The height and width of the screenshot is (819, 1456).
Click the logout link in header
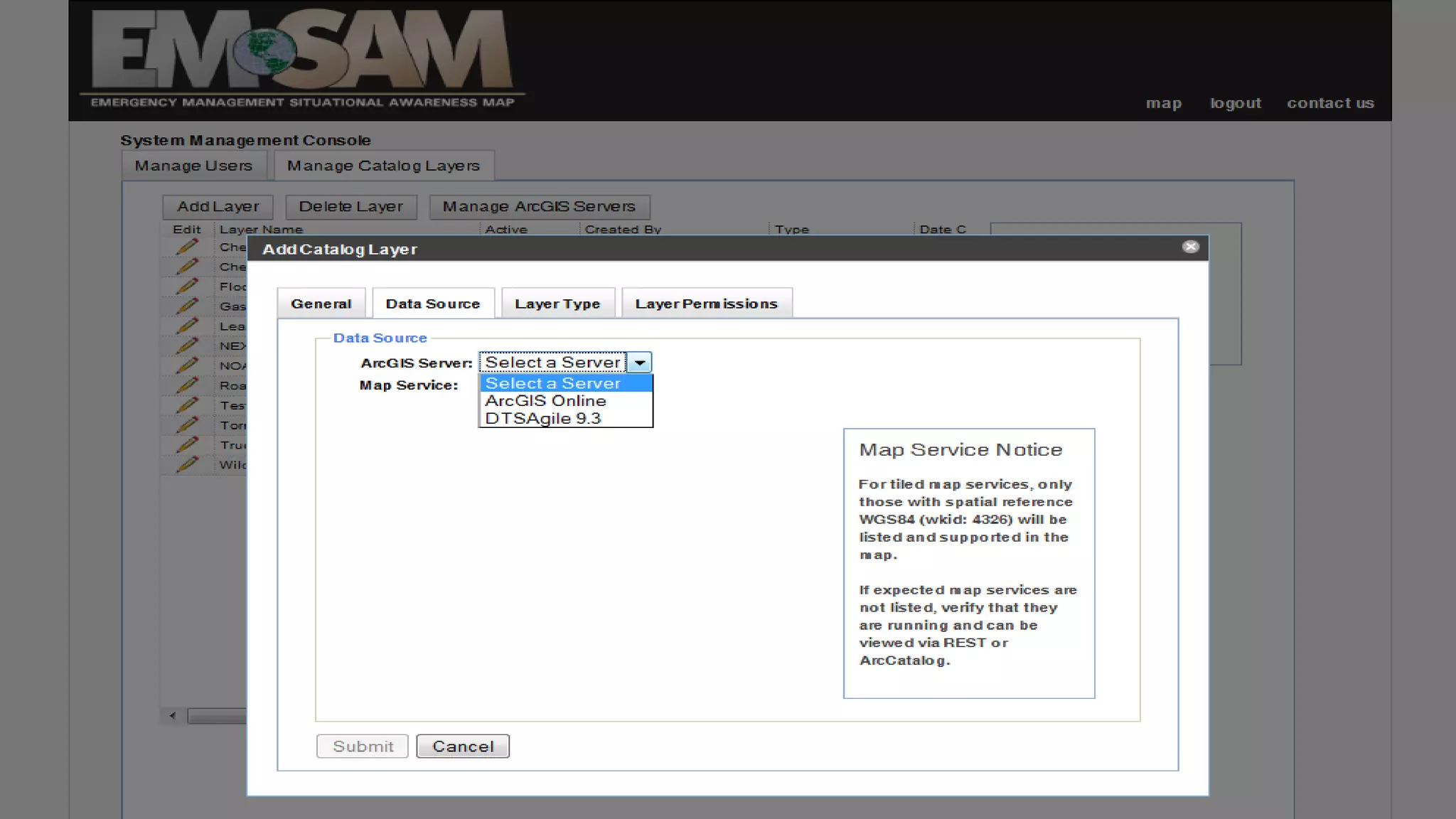(x=1236, y=103)
